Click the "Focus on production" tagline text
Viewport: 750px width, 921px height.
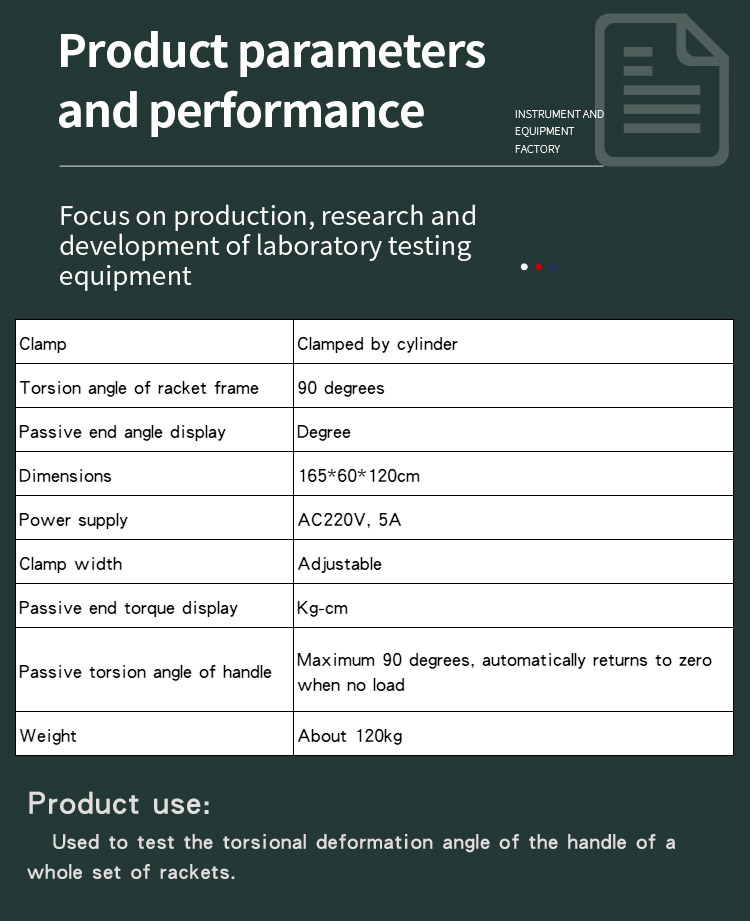click(x=267, y=245)
